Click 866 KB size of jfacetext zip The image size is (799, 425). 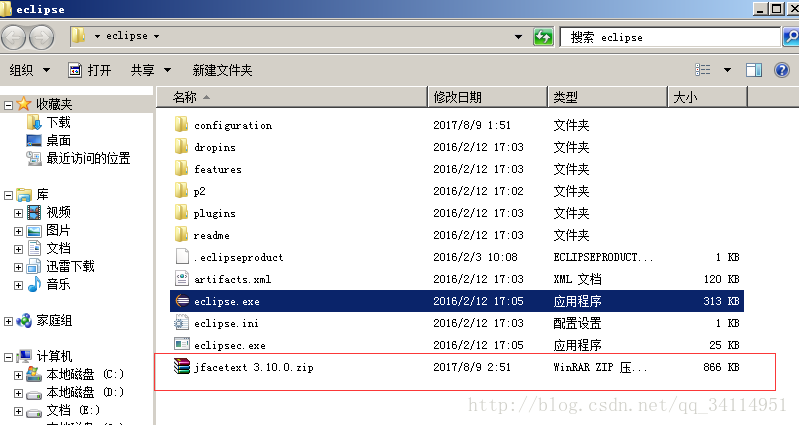pos(721,367)
